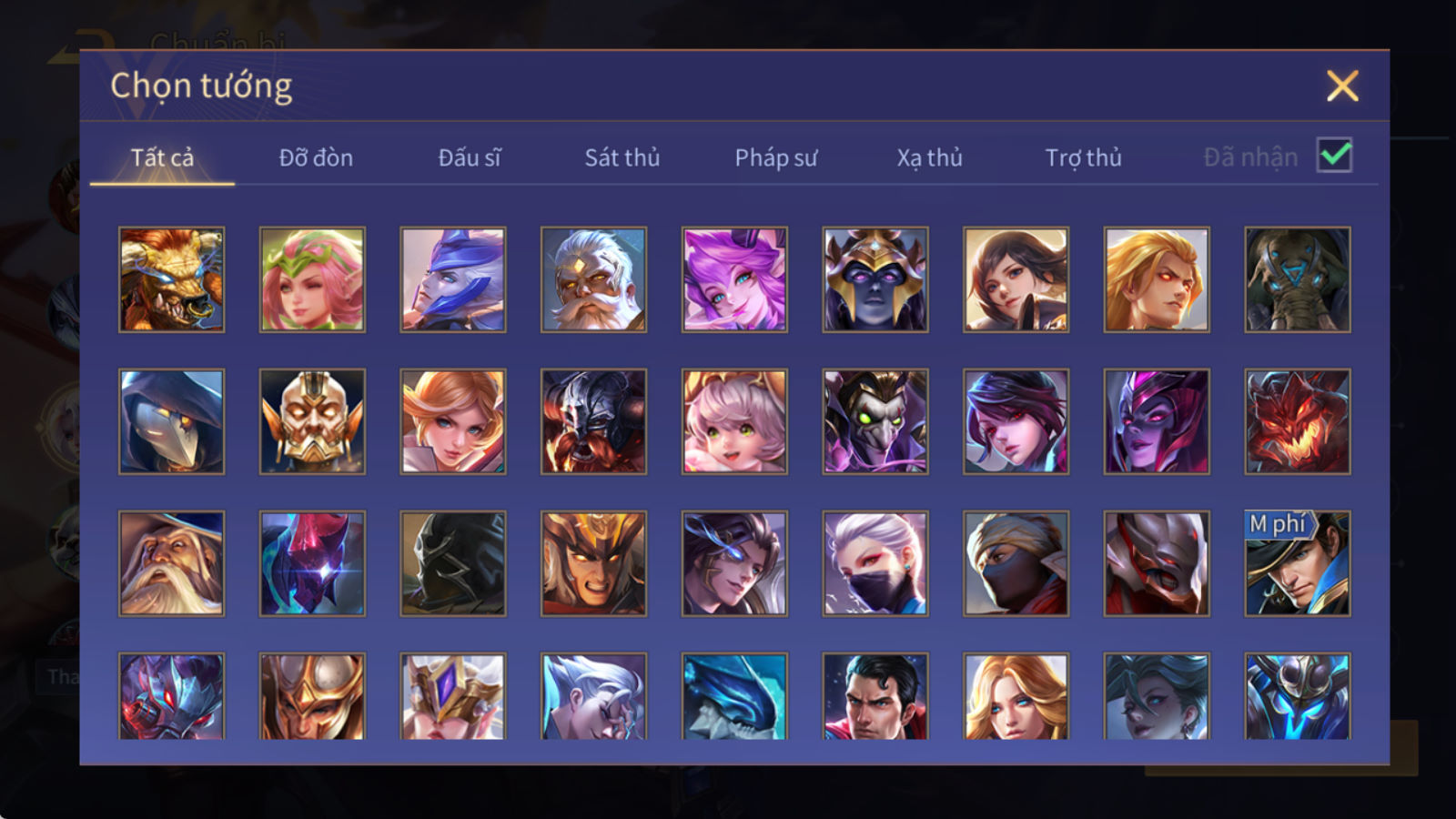Screen dimensions: 1456x819
Task: Filter heroes with the 'Đấu sĩ' tab
Action: point(470,157)
